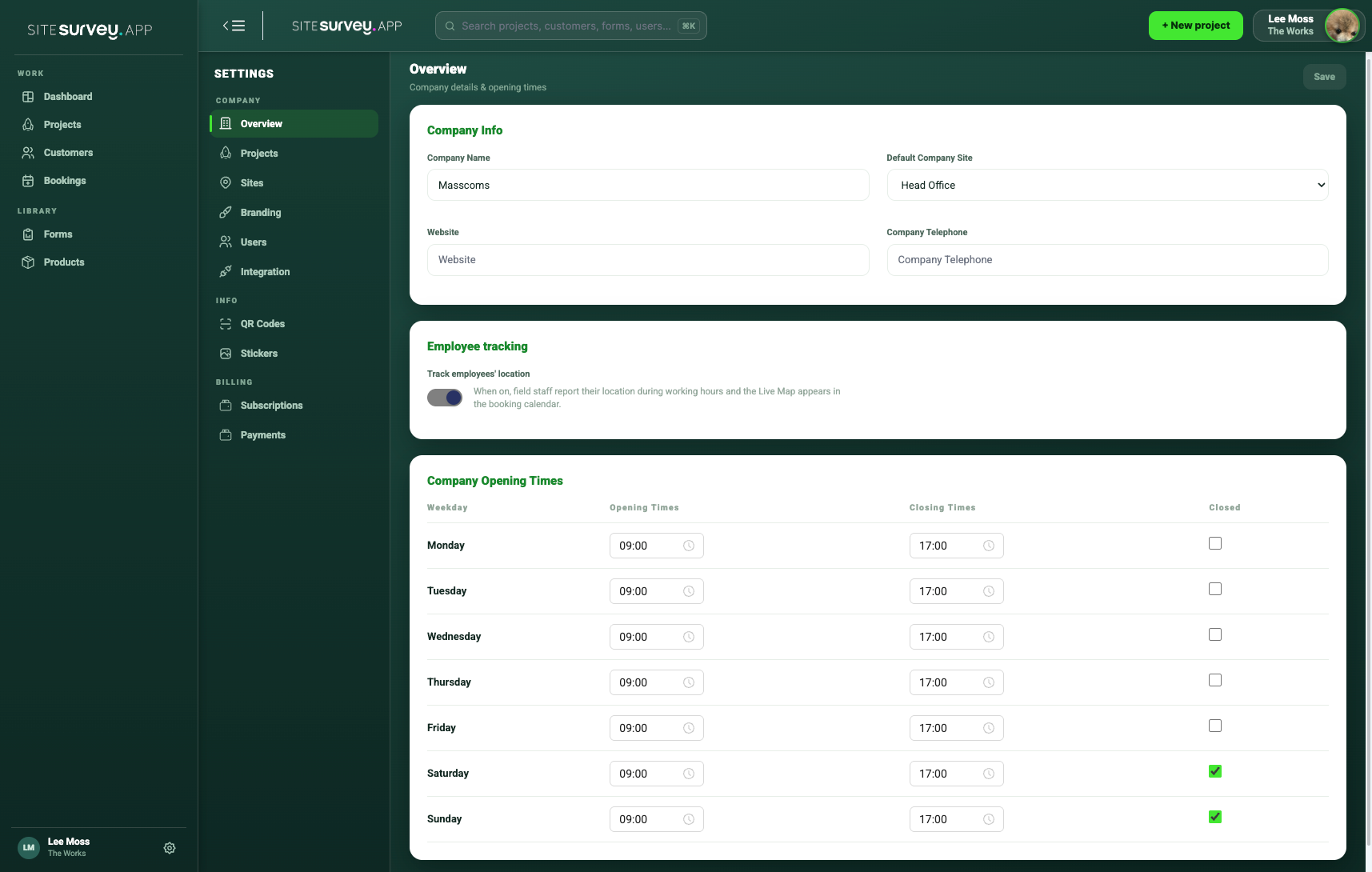
Task: Click the Sites map pin icon
Action: (x=226, y=183)
